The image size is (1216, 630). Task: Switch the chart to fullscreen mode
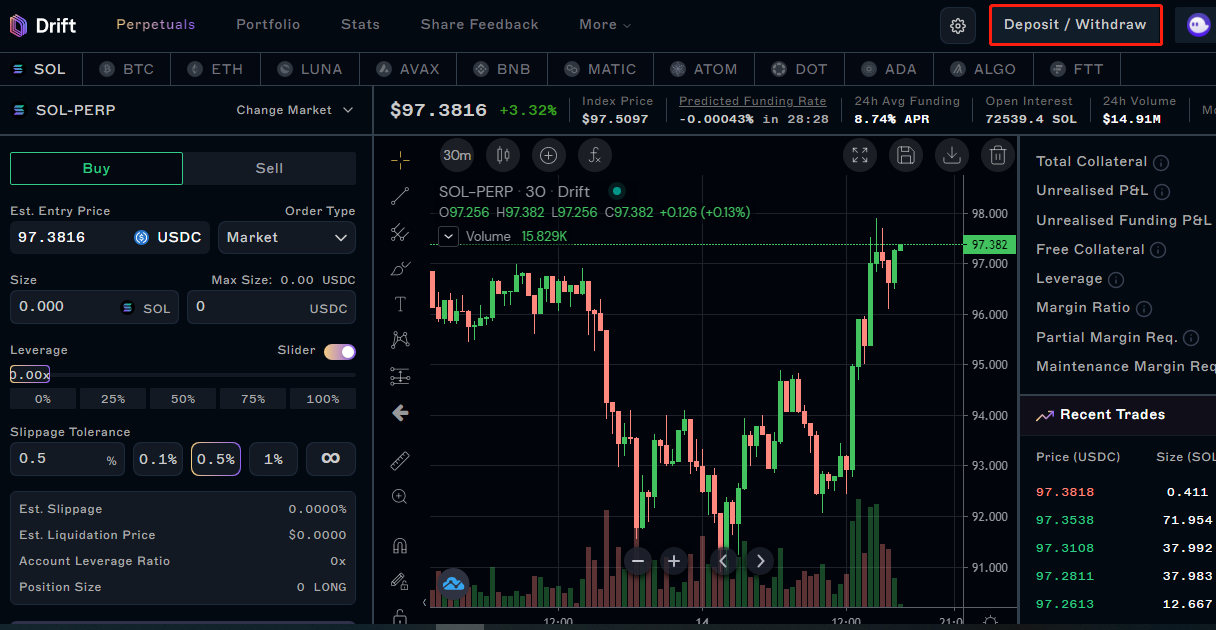[859, 155]
